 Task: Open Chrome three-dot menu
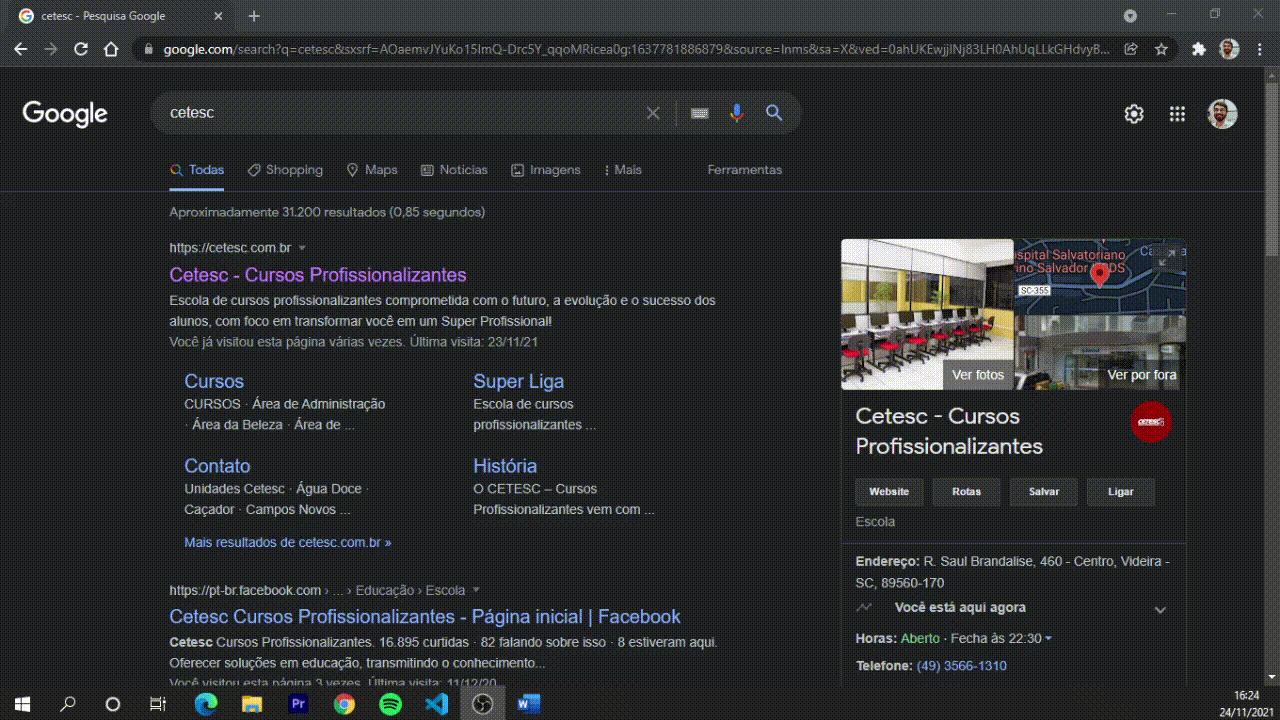tap(1259, 49)
